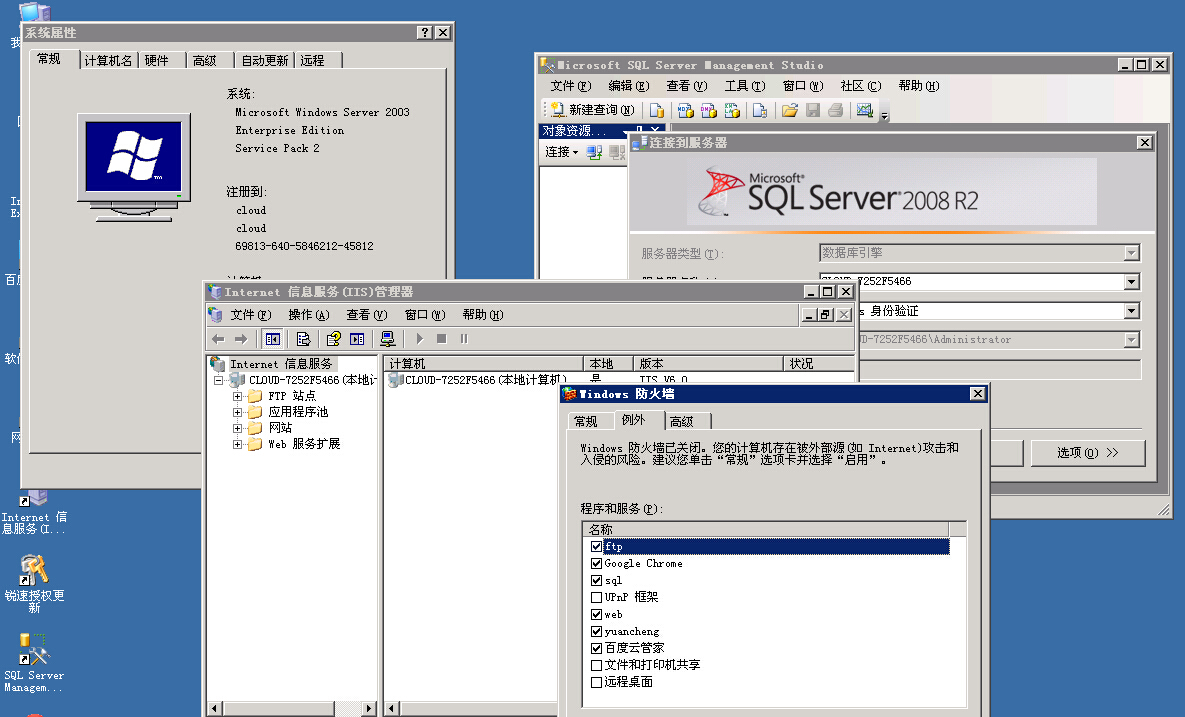Open Internet 信息服务 desktop shortcut
This screenshot has height=717, width=1185.
34,511
